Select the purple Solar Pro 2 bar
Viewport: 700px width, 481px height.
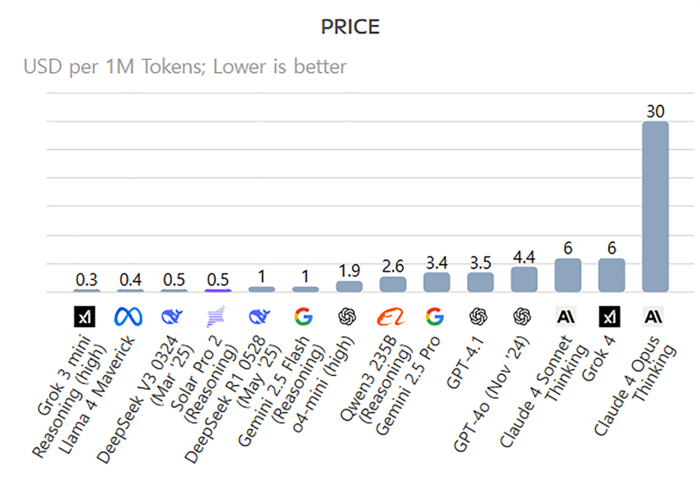pyautogui.click(x=218, y=291)
